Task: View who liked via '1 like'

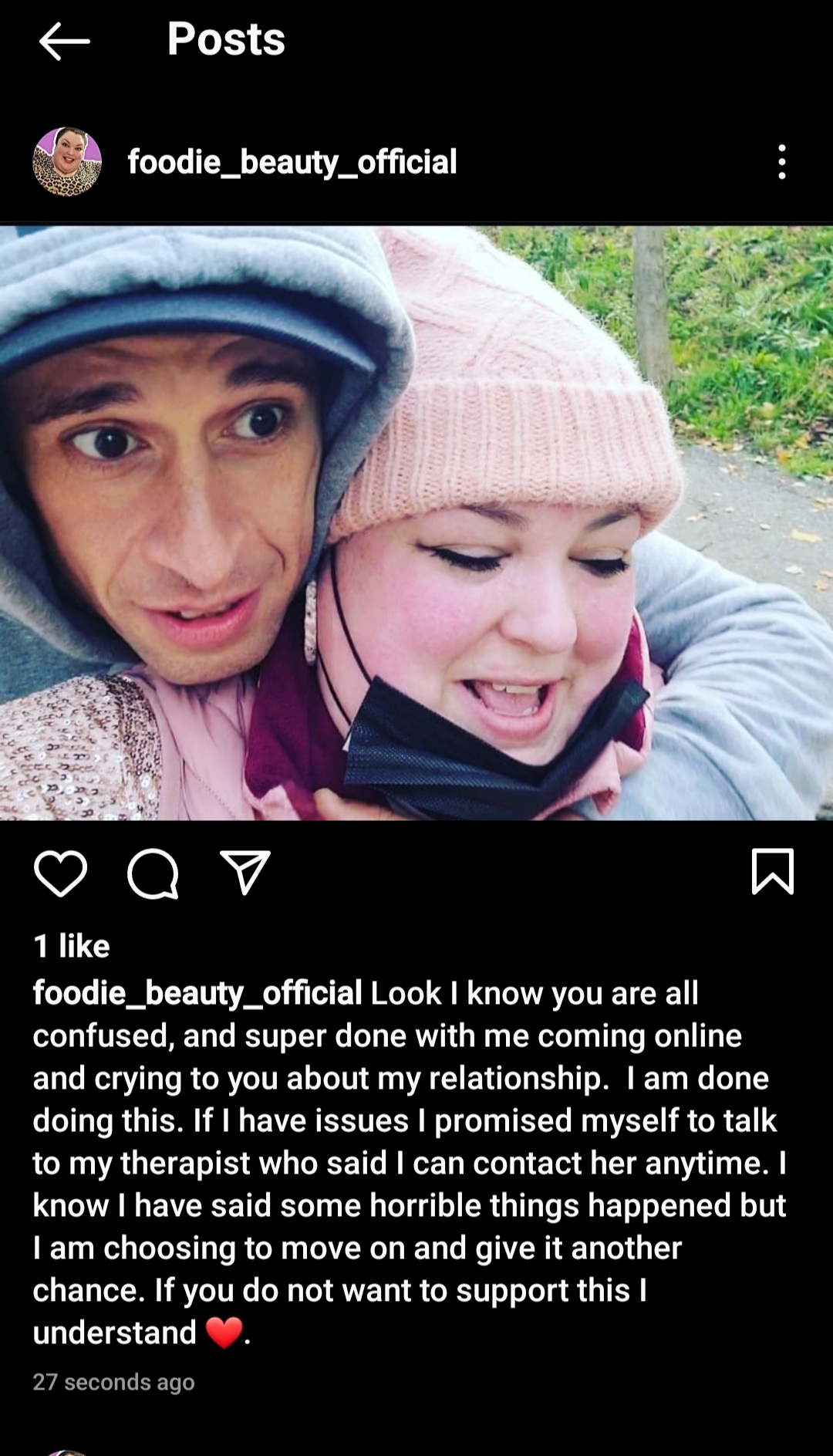Action: coord(72,946)
